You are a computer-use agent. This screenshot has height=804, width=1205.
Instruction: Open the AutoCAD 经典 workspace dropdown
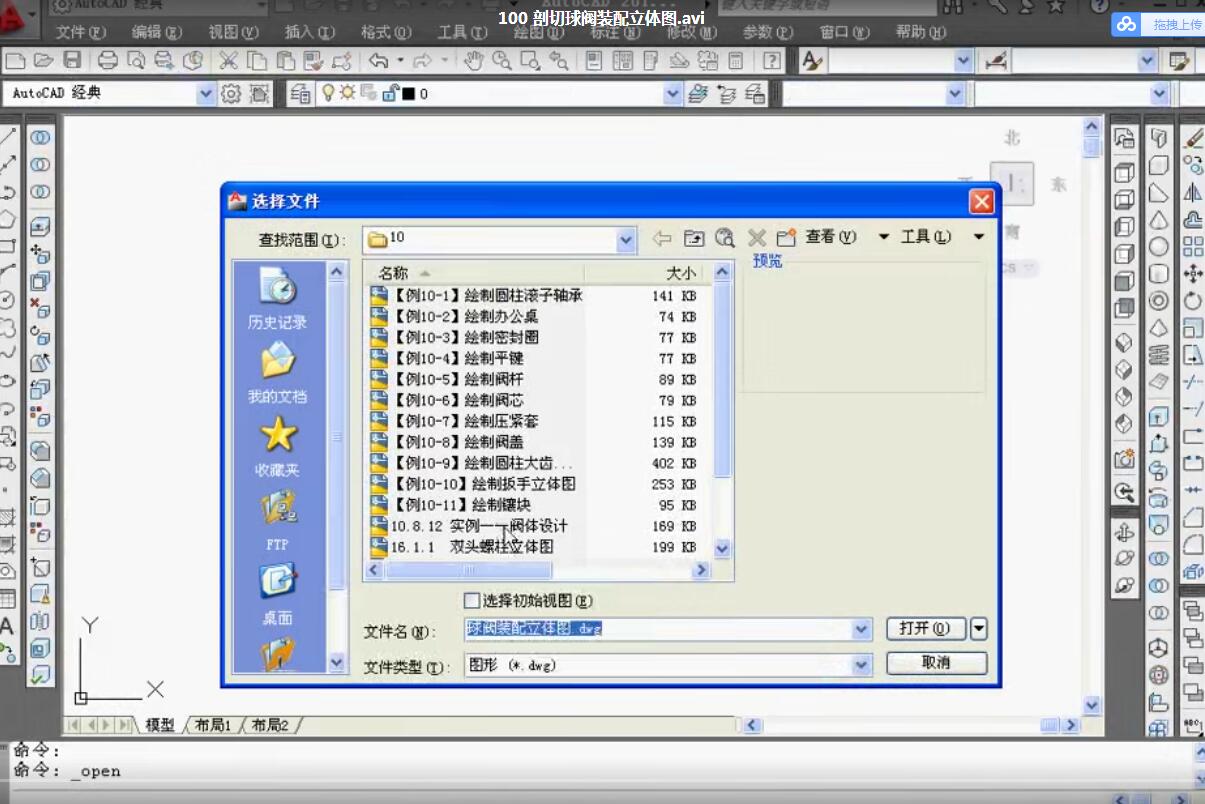[x=205, y=94]
